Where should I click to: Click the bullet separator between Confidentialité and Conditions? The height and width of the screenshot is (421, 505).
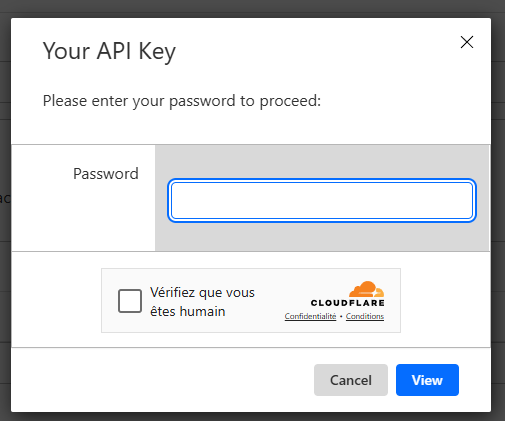[x=341, y=316]
